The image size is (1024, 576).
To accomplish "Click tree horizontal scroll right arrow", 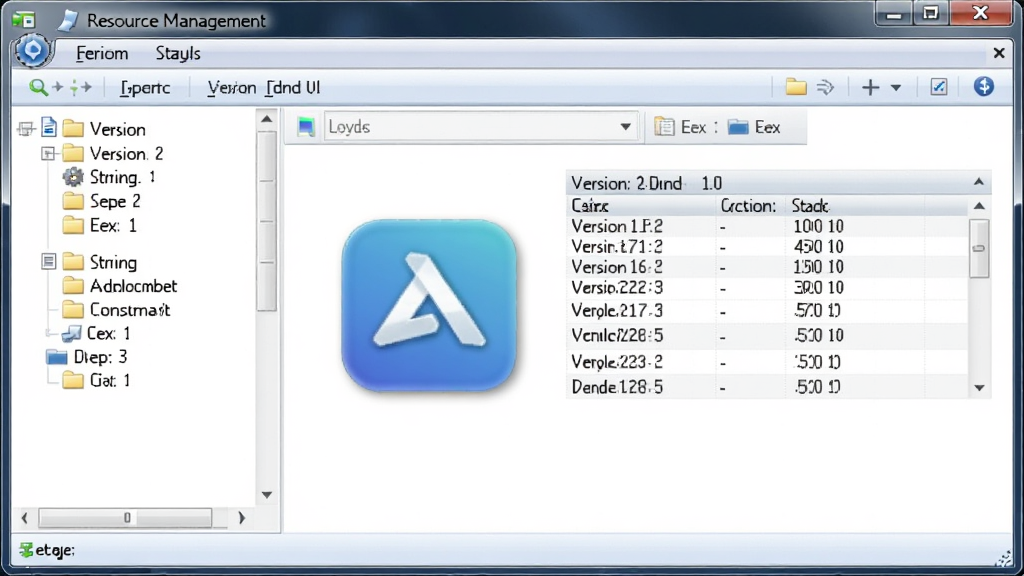I will (241, 518).
